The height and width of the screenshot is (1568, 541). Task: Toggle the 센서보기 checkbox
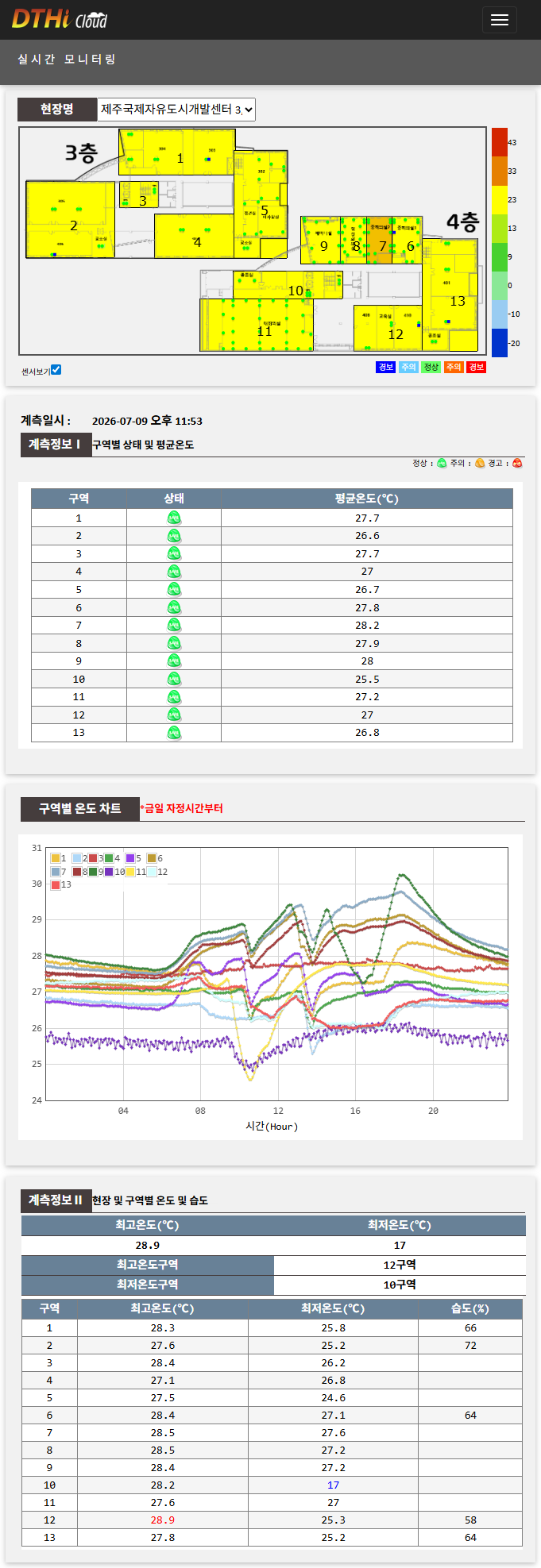coord(56,370)
